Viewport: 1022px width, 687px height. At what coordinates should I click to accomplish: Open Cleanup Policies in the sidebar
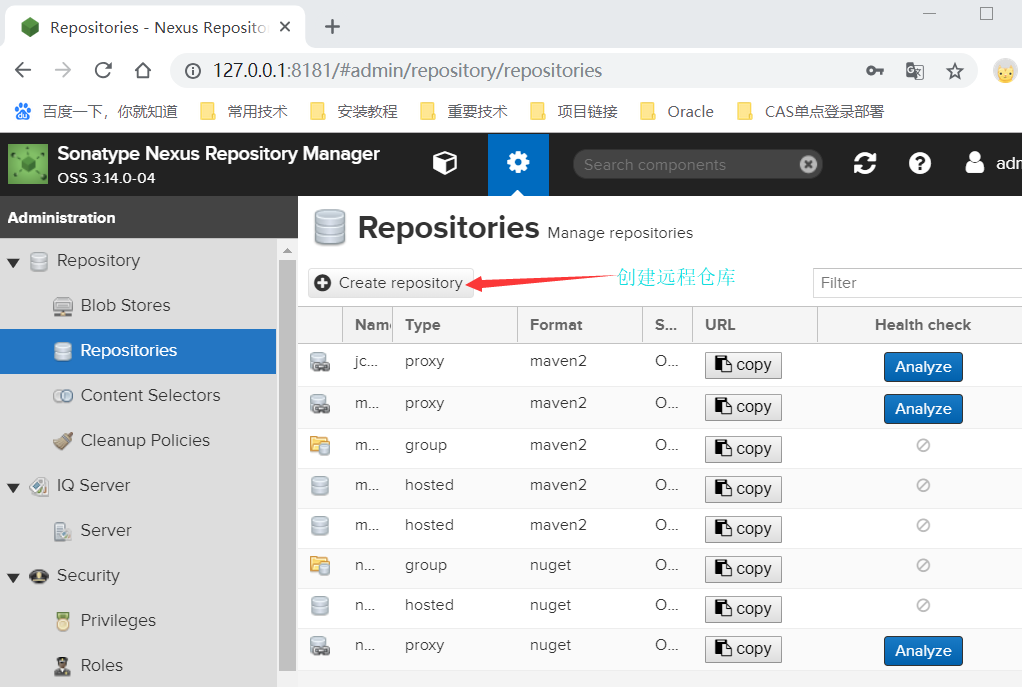click(x=138, y=441)
